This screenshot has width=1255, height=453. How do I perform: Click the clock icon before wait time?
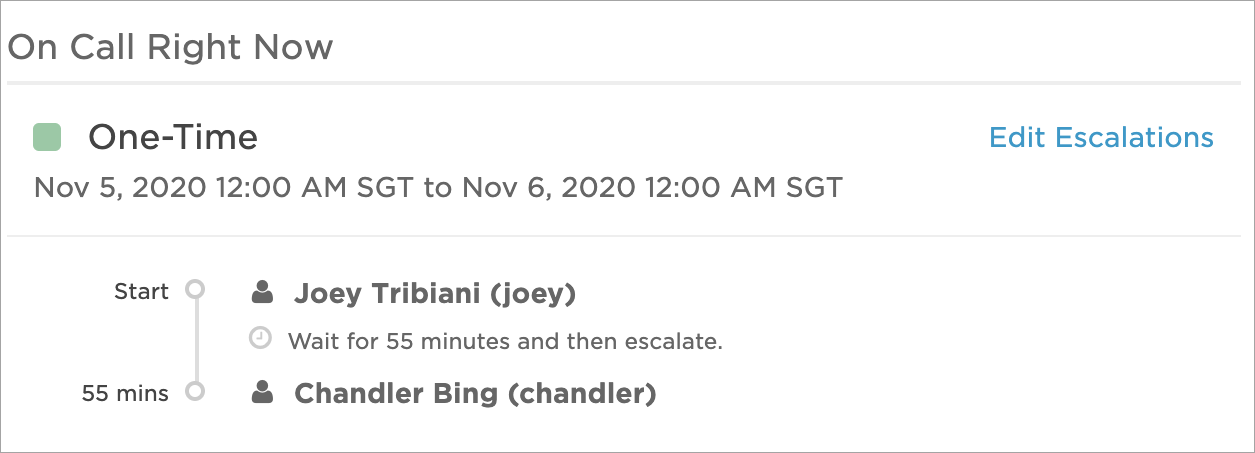click(x=260, y=340)
